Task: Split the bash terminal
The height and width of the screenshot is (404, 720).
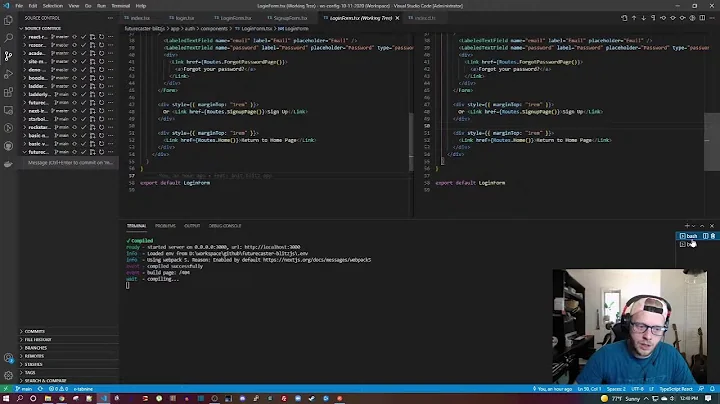Action: pos(705,236)
